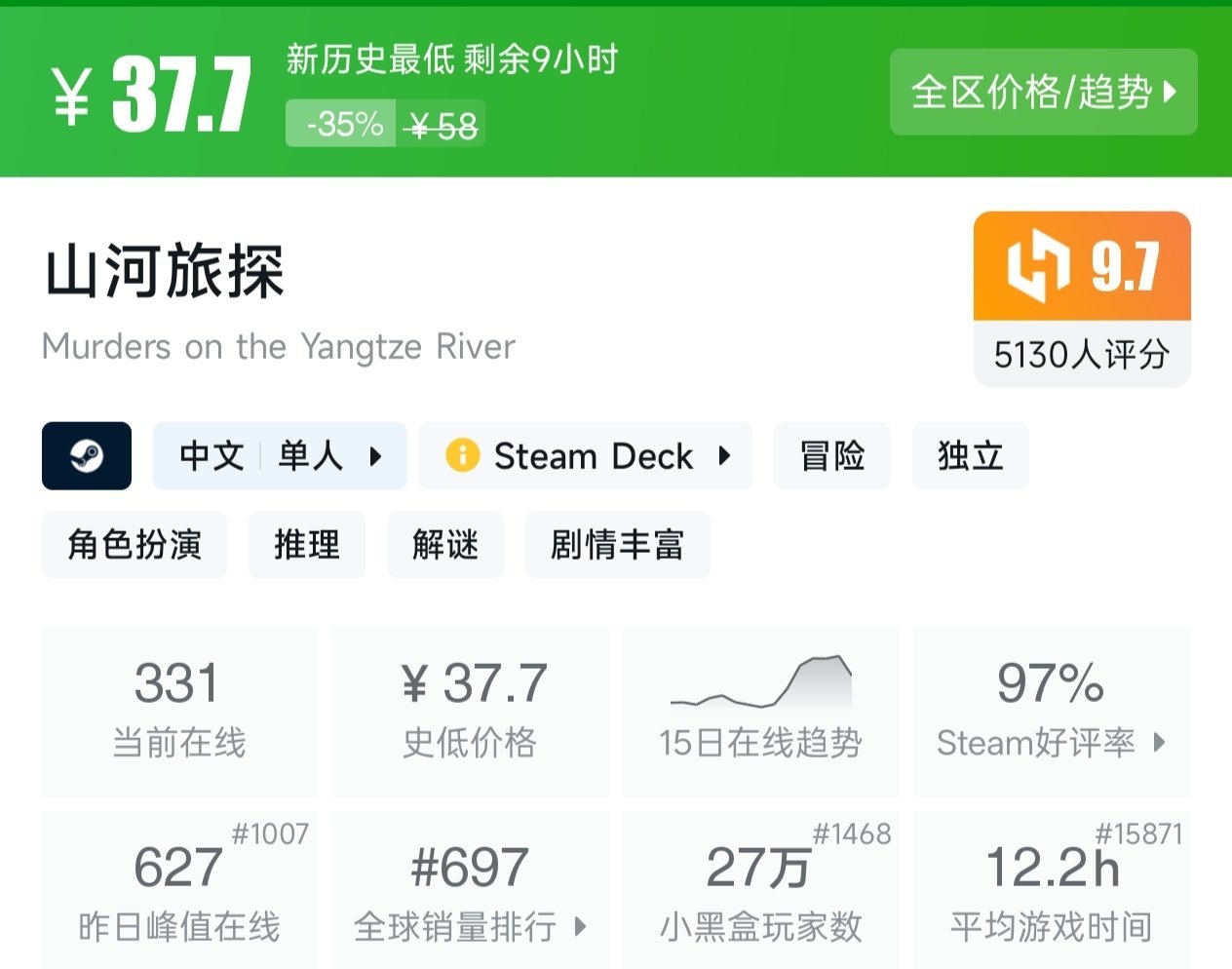This screenshot has height=969, width=1232.
Task: Expand Steam Deck compatibility arrow
Action: point(724,455)
